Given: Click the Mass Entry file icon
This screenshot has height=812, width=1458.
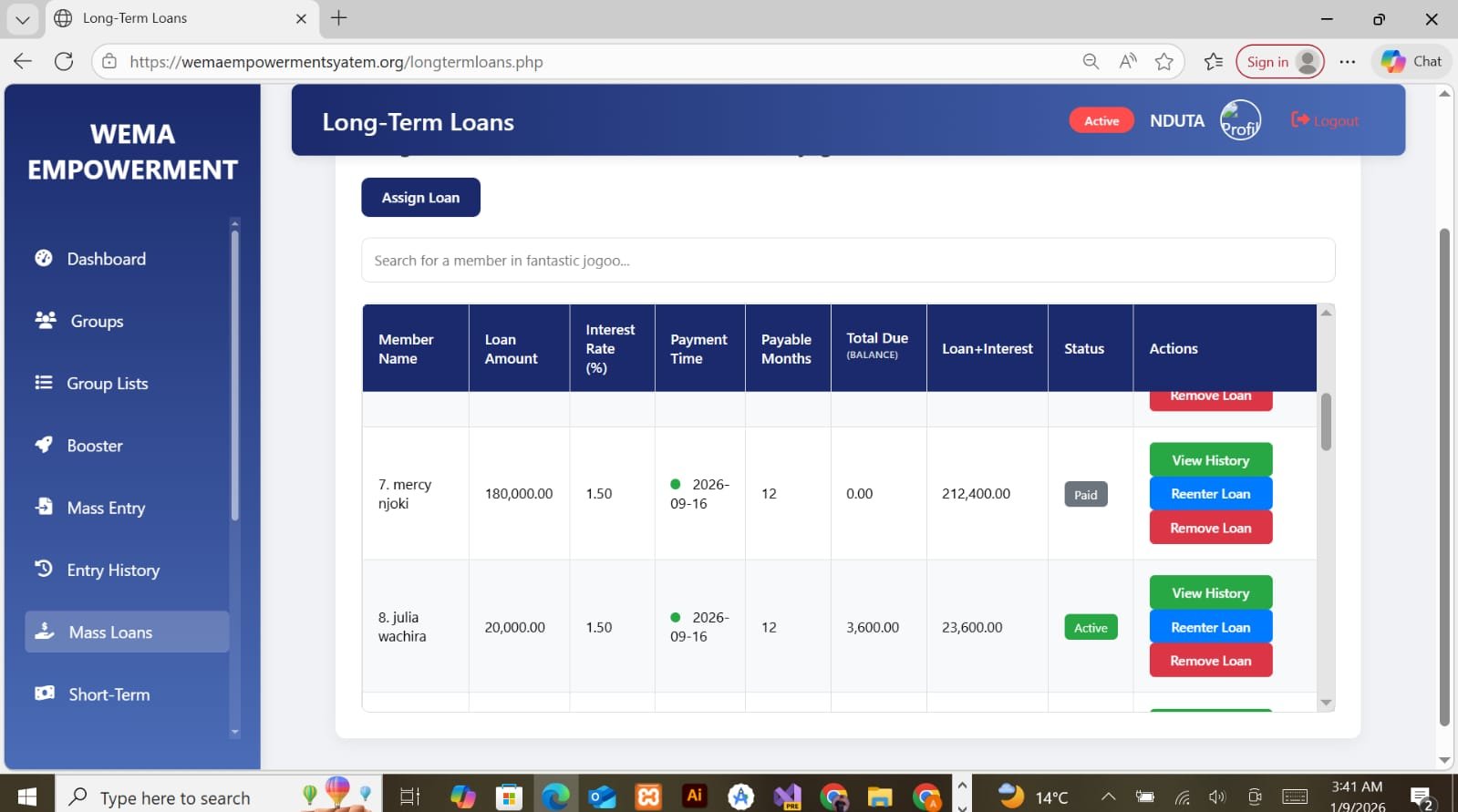Looking at the screenshot, I should click(x=44, y=506).
